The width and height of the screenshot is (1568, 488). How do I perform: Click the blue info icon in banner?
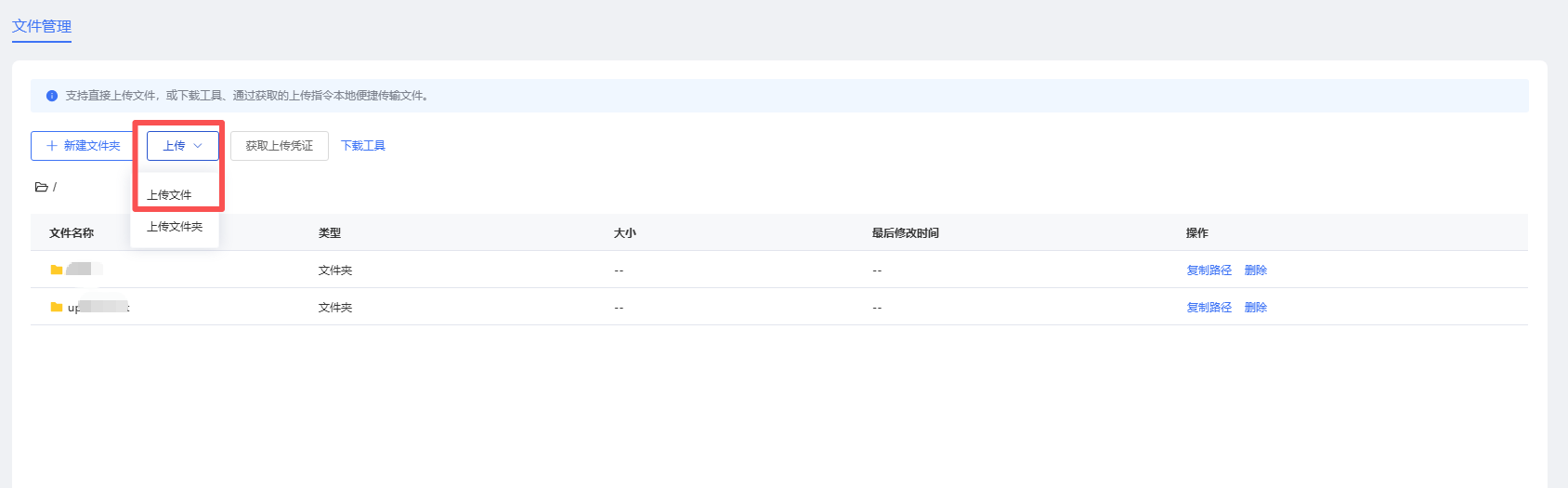pos(52,96)
